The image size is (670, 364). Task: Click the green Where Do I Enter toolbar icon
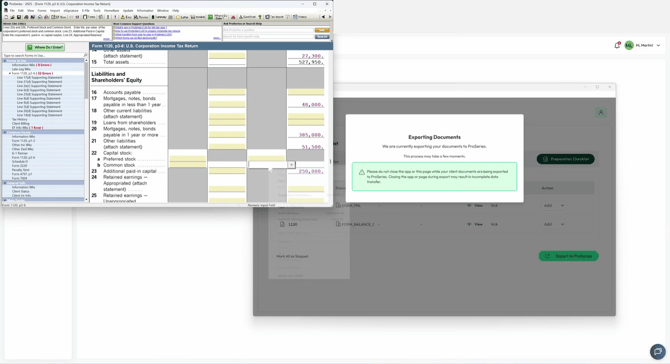click(210, 17)
